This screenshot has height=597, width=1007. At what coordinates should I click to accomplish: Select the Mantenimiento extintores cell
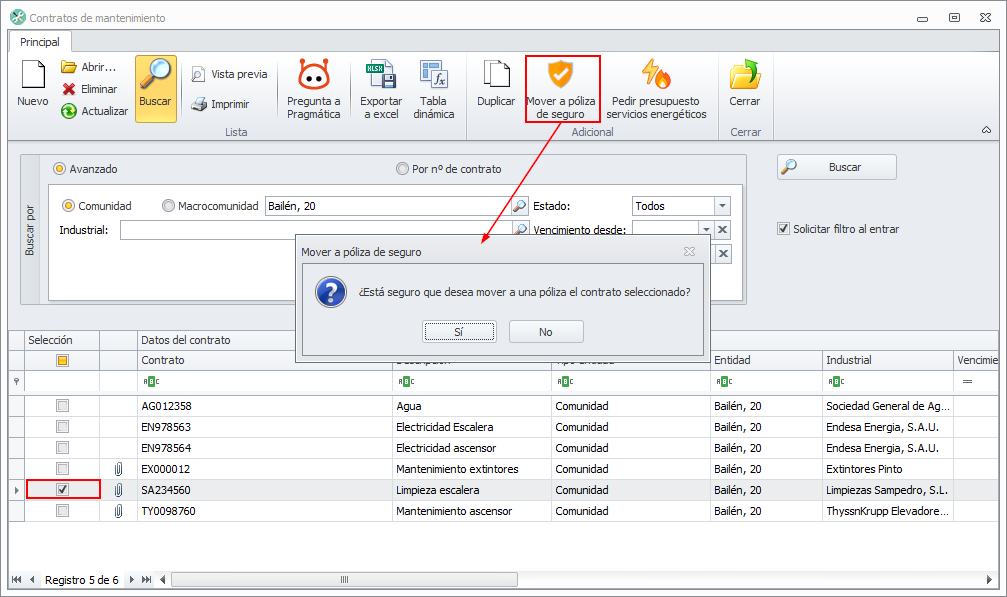click(472, 469)
